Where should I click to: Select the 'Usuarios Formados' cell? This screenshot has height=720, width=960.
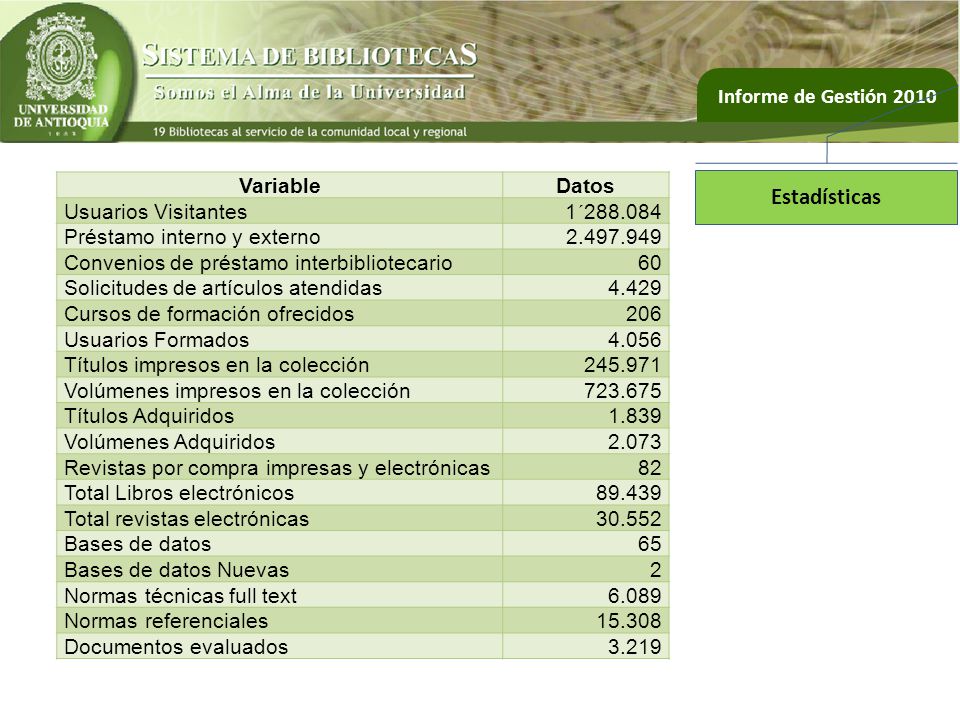click(280, 339)
